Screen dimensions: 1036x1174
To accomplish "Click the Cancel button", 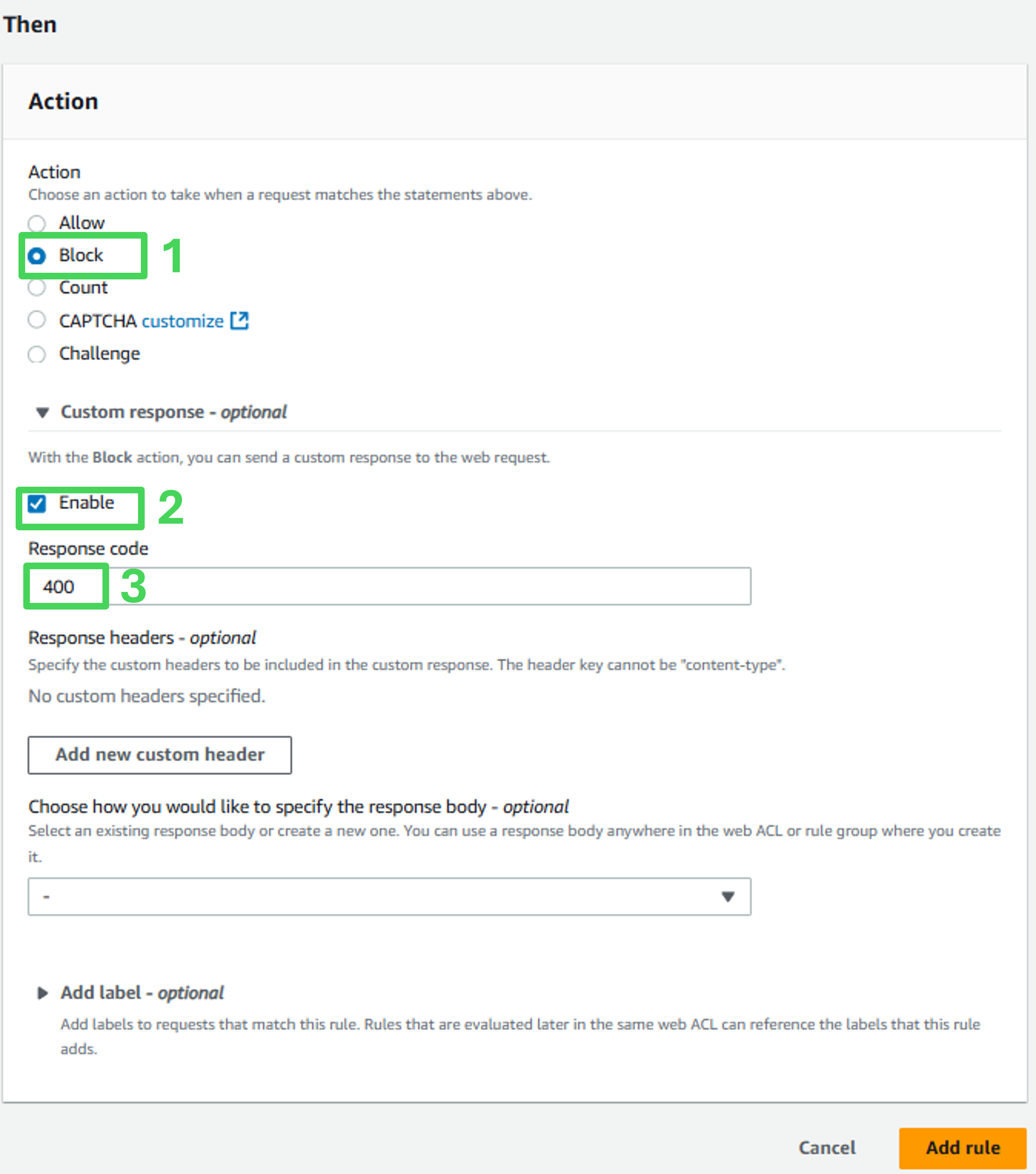I will point(826,1147).
